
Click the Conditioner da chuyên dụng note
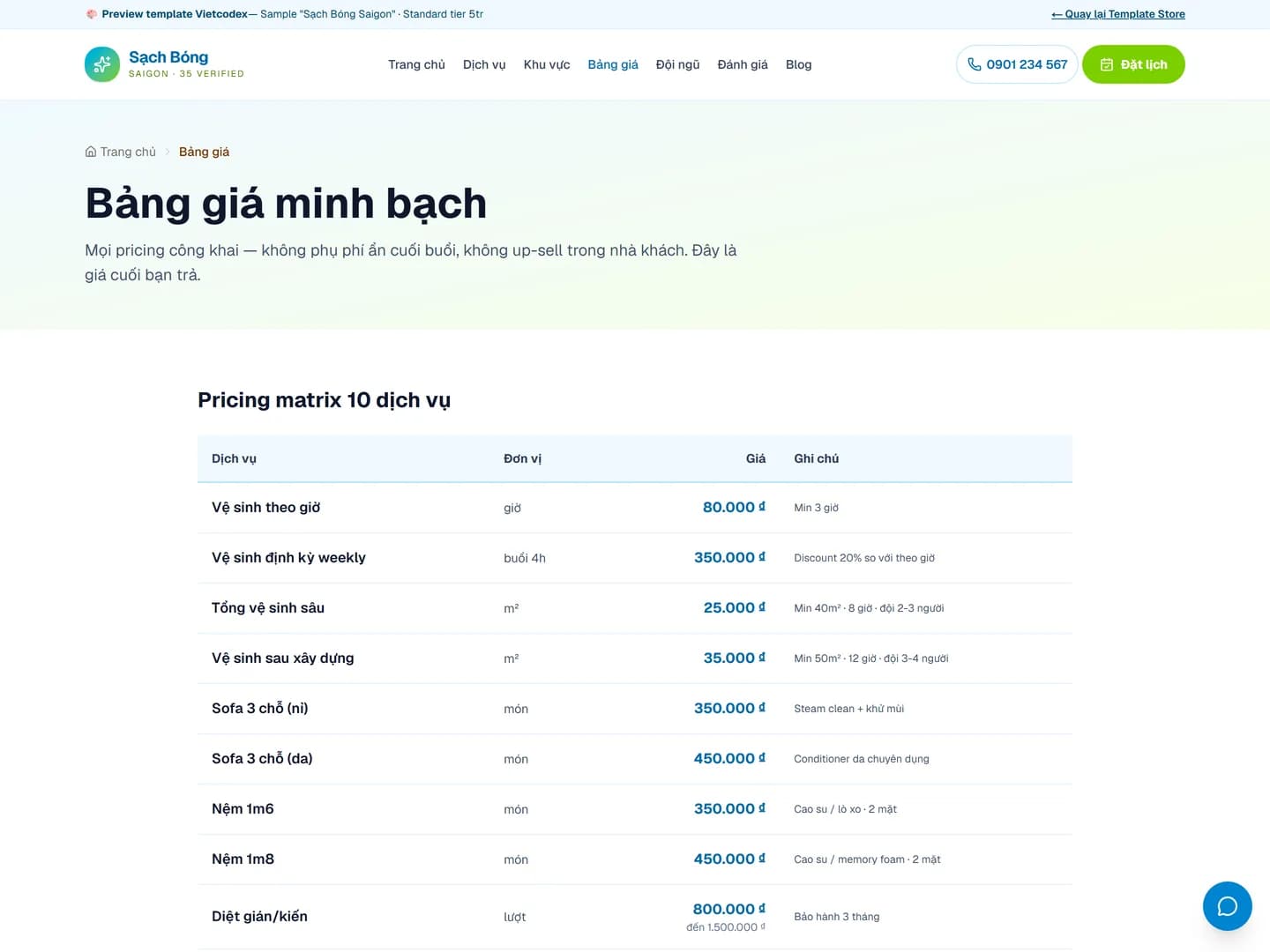(862, 759)
